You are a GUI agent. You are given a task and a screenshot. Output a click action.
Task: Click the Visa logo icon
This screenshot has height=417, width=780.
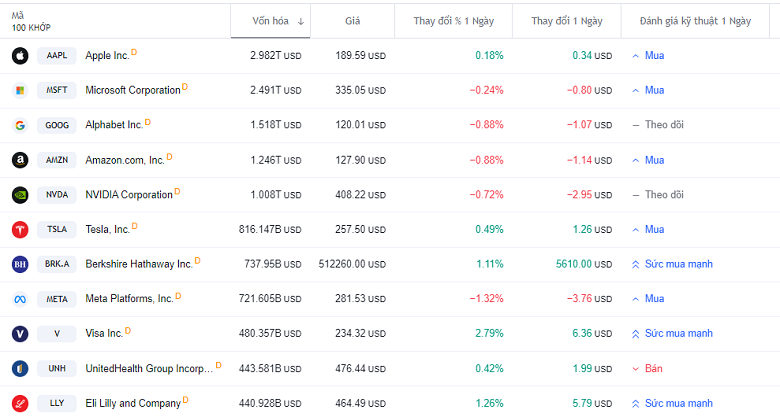click(19, 334)
